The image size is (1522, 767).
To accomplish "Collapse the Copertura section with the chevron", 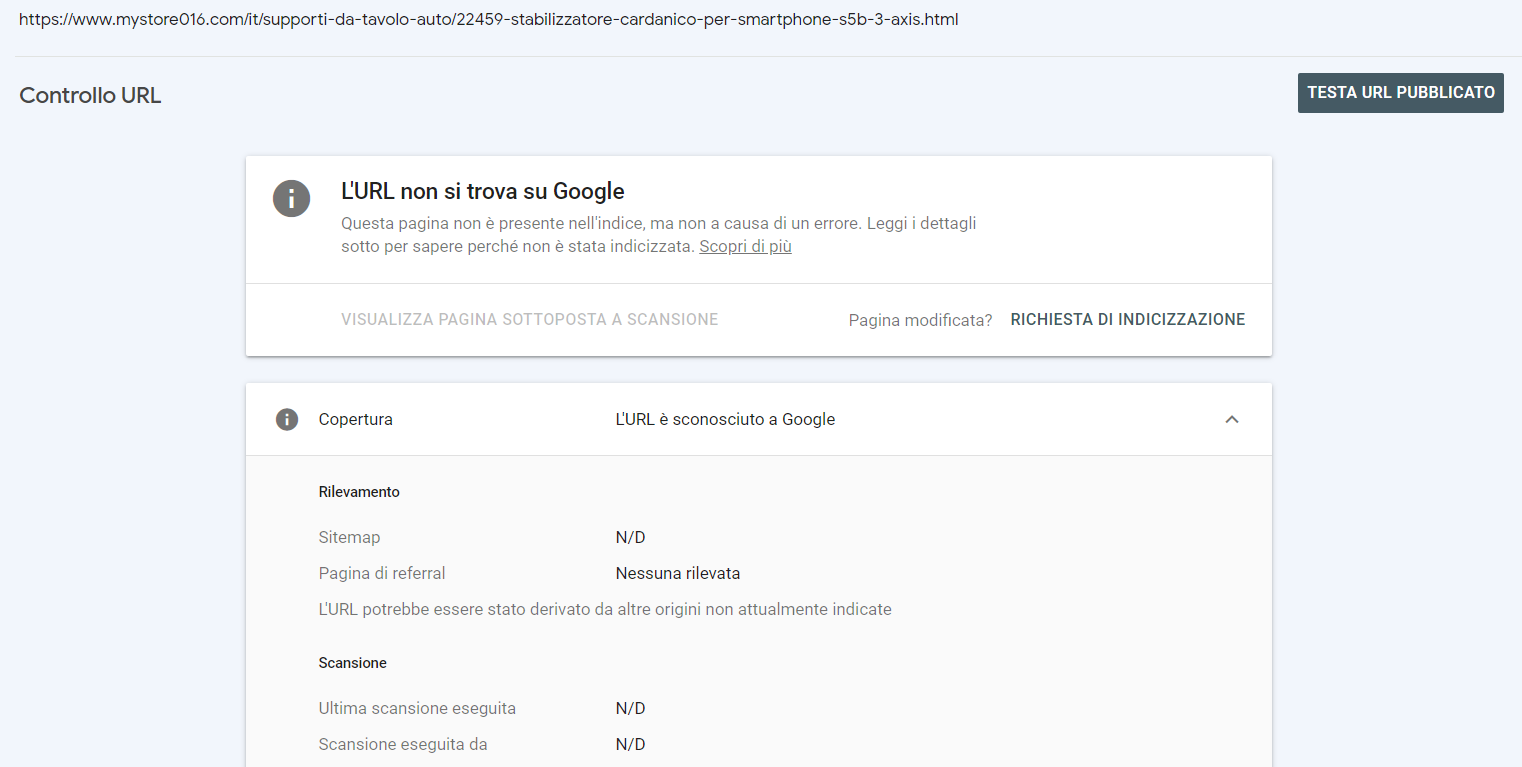I will 1232,420.
